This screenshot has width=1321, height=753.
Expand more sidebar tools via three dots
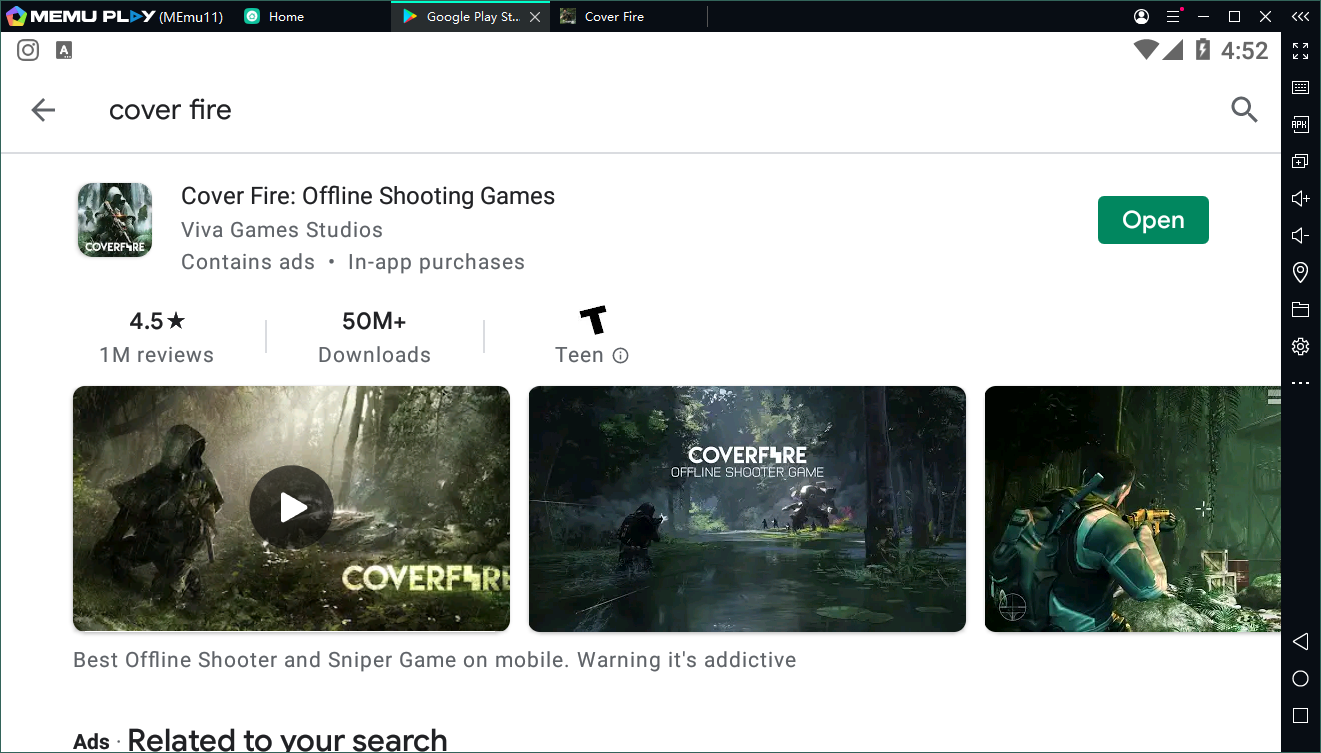(1300, 383)
